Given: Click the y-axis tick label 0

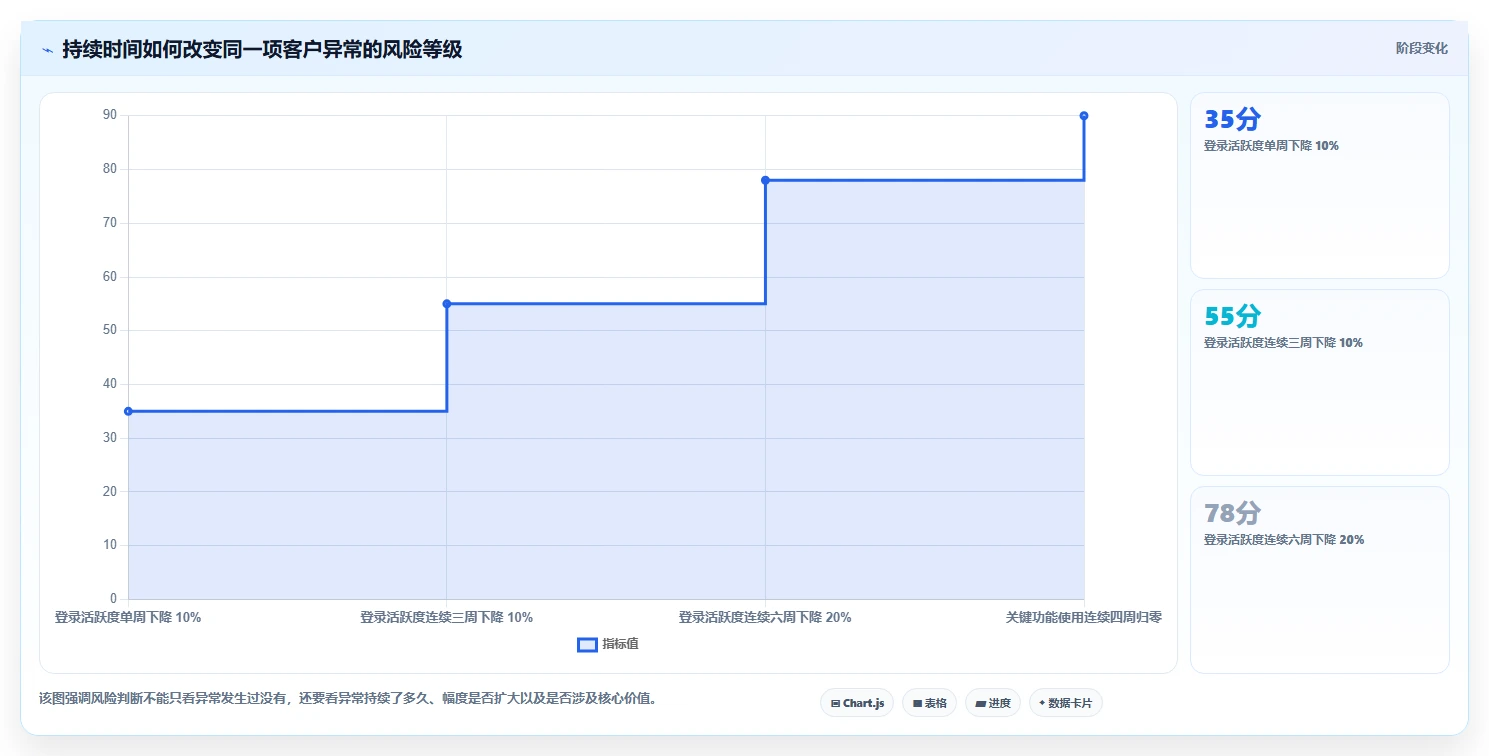Looking at the screenshot, I should [113, 599].
